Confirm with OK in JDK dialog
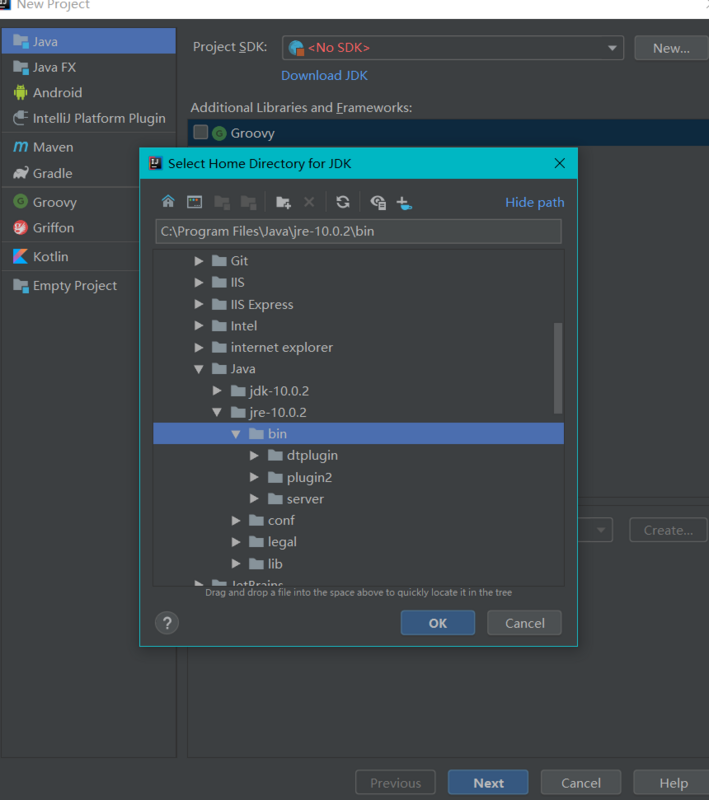The height and width of the screenshot is (800, 709). (438, 622)
